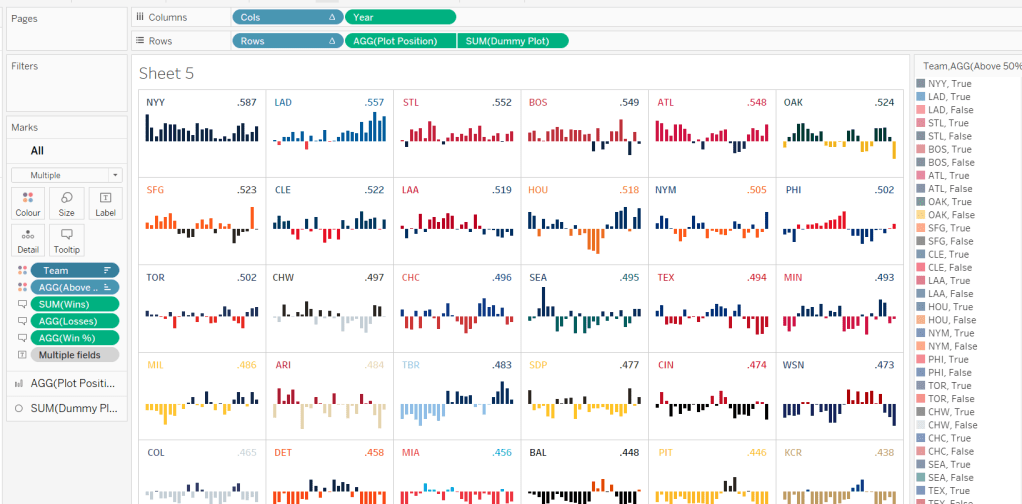Click the colour icon beside Team pill
This screenshot has width=1022, height=504.
coord(22,270)
